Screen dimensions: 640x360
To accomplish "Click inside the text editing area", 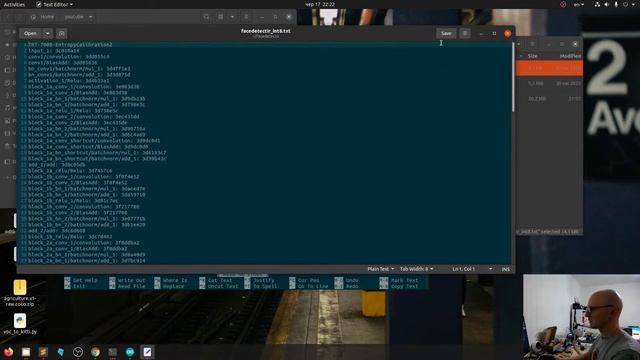I will click(x=265, y=153).
